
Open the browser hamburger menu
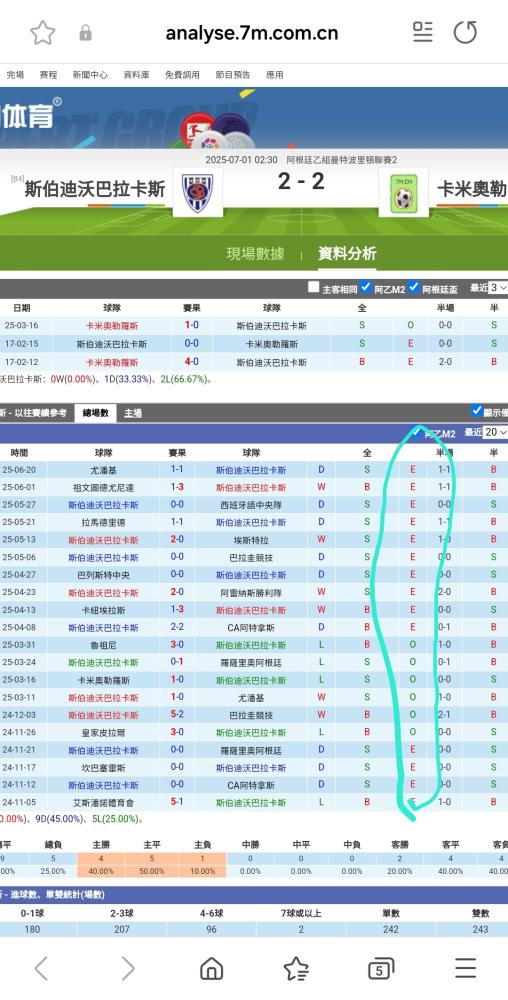465,968
